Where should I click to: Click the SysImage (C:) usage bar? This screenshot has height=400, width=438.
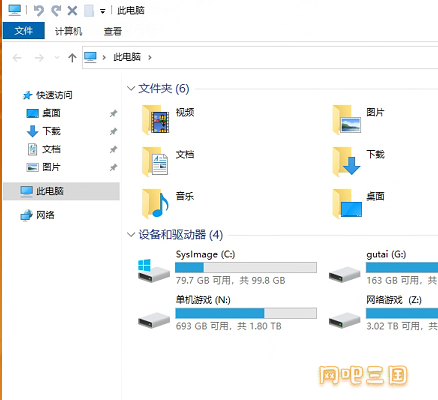[246, 267]
